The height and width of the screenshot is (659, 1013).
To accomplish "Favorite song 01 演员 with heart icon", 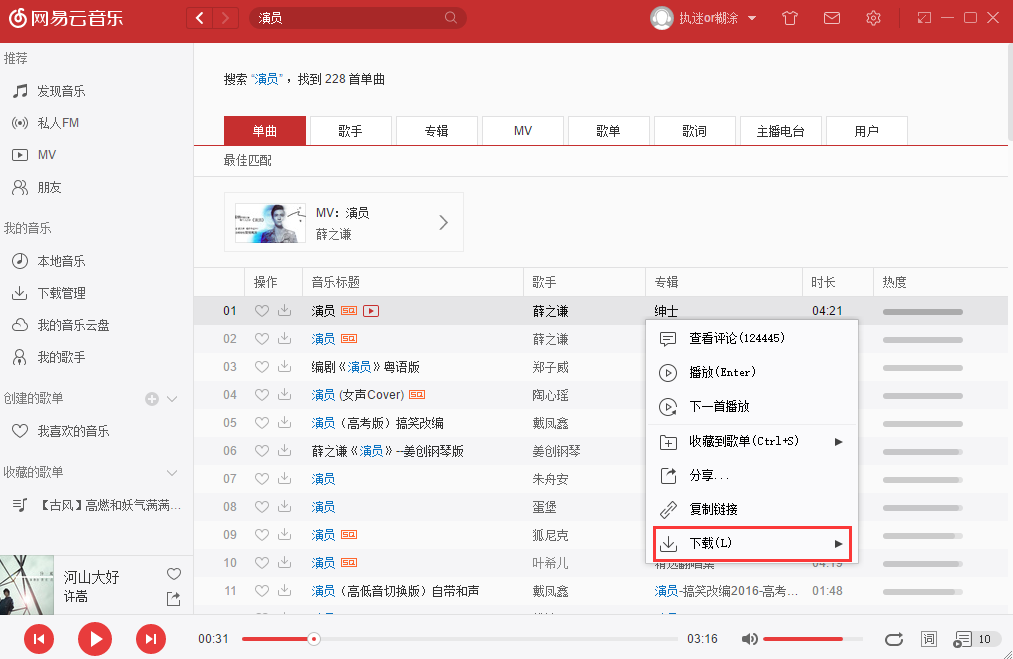I will (261, 311).
